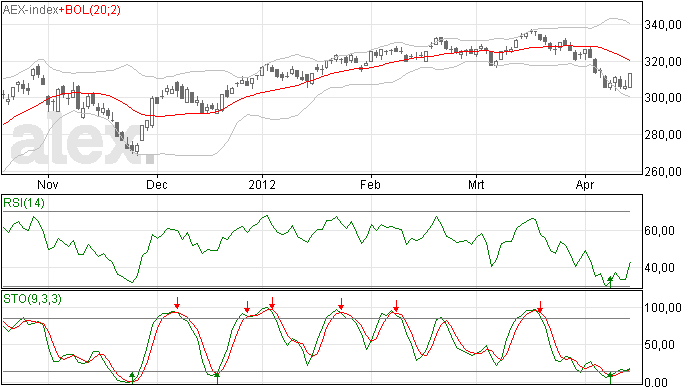Select the Dec date axis label
The image size is (690, 387).
point(157,184)
